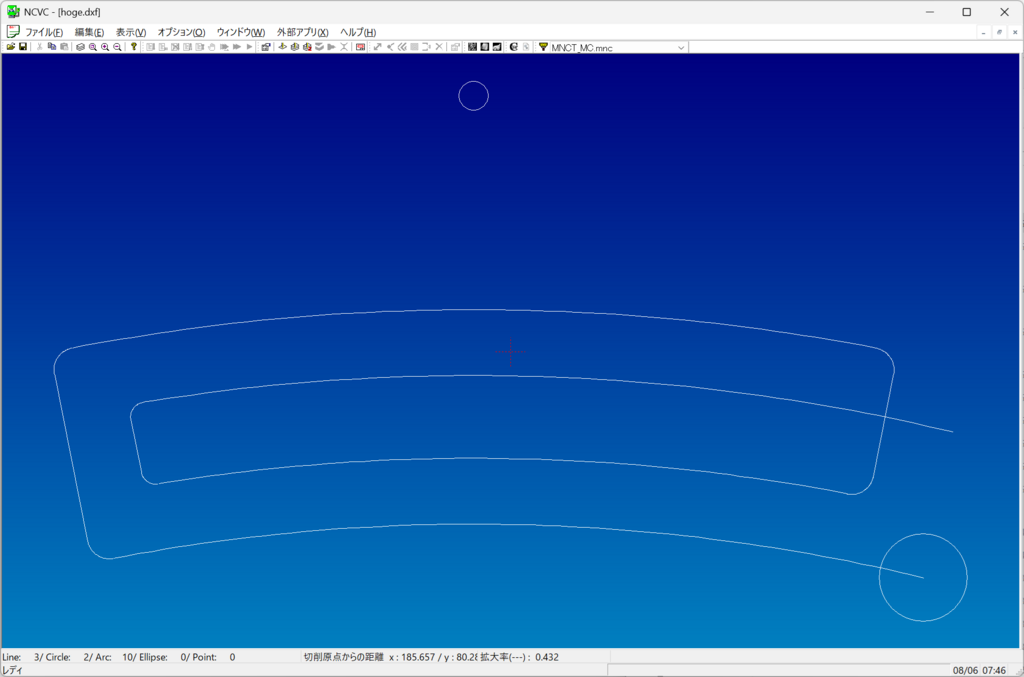This screenshot has width=1024, height=677.
Task: Click the 切削原点からの距離 coordinate readout
Action: click(391, 657)
